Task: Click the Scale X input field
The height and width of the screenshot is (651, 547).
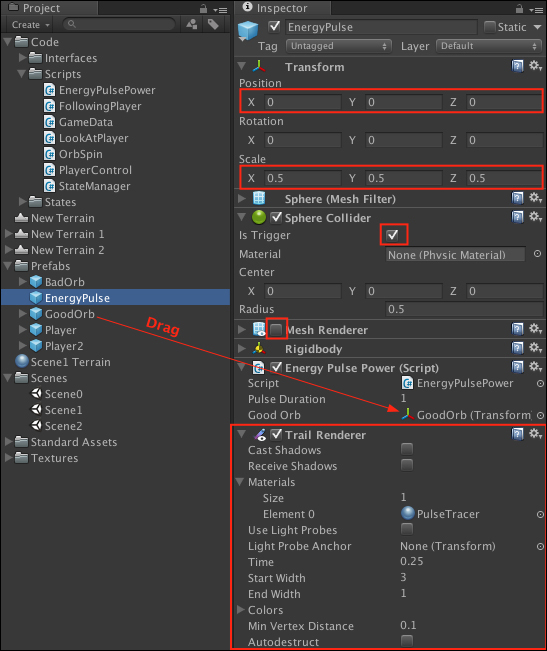Action: [x=303, y=178]
